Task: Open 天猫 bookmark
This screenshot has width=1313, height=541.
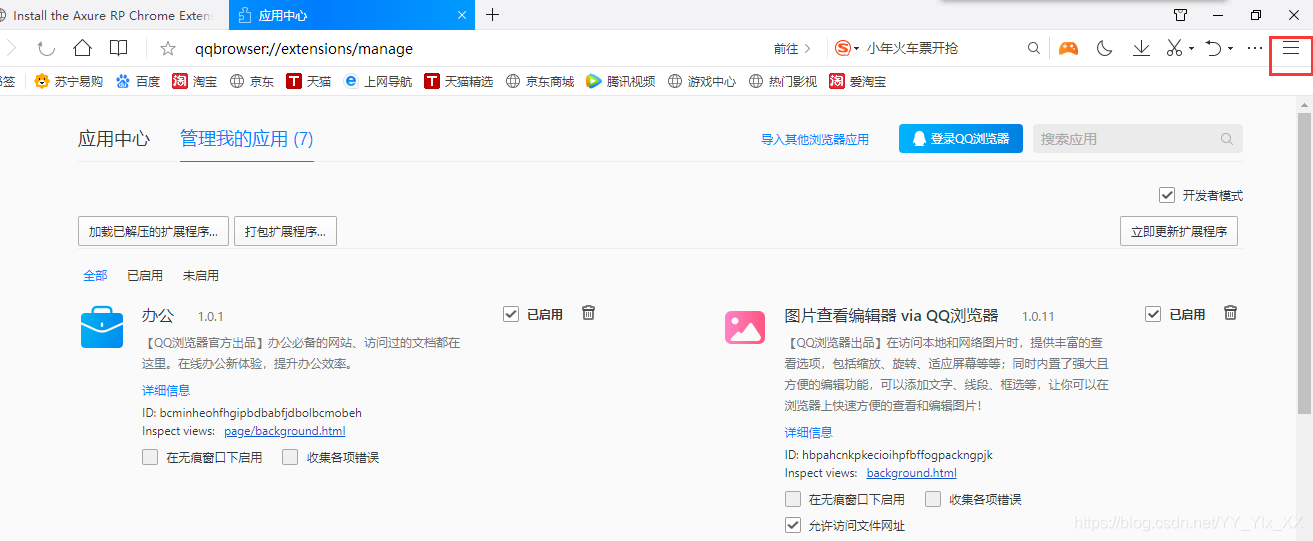Action: [309, 82]
